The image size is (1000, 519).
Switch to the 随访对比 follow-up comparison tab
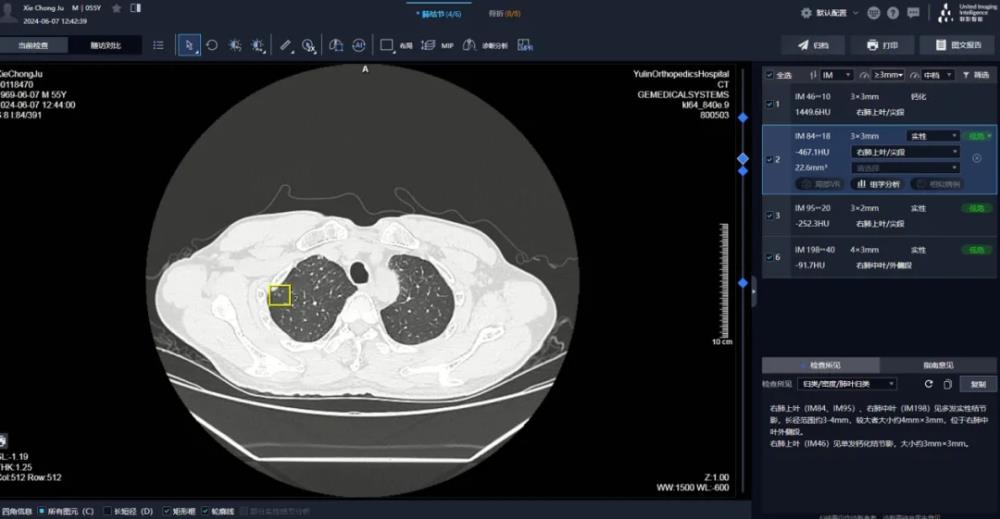pyautogui.click(x=106, y=45)
